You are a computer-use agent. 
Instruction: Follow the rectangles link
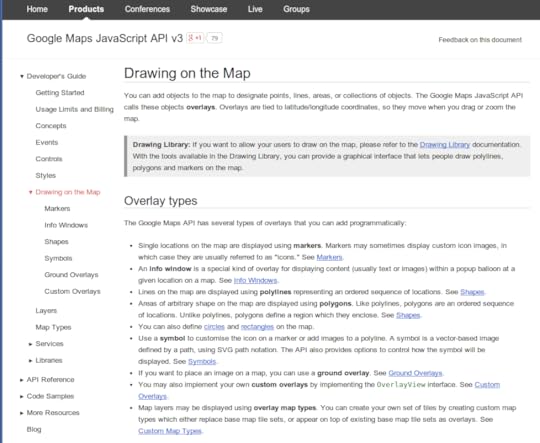(257, 327)
